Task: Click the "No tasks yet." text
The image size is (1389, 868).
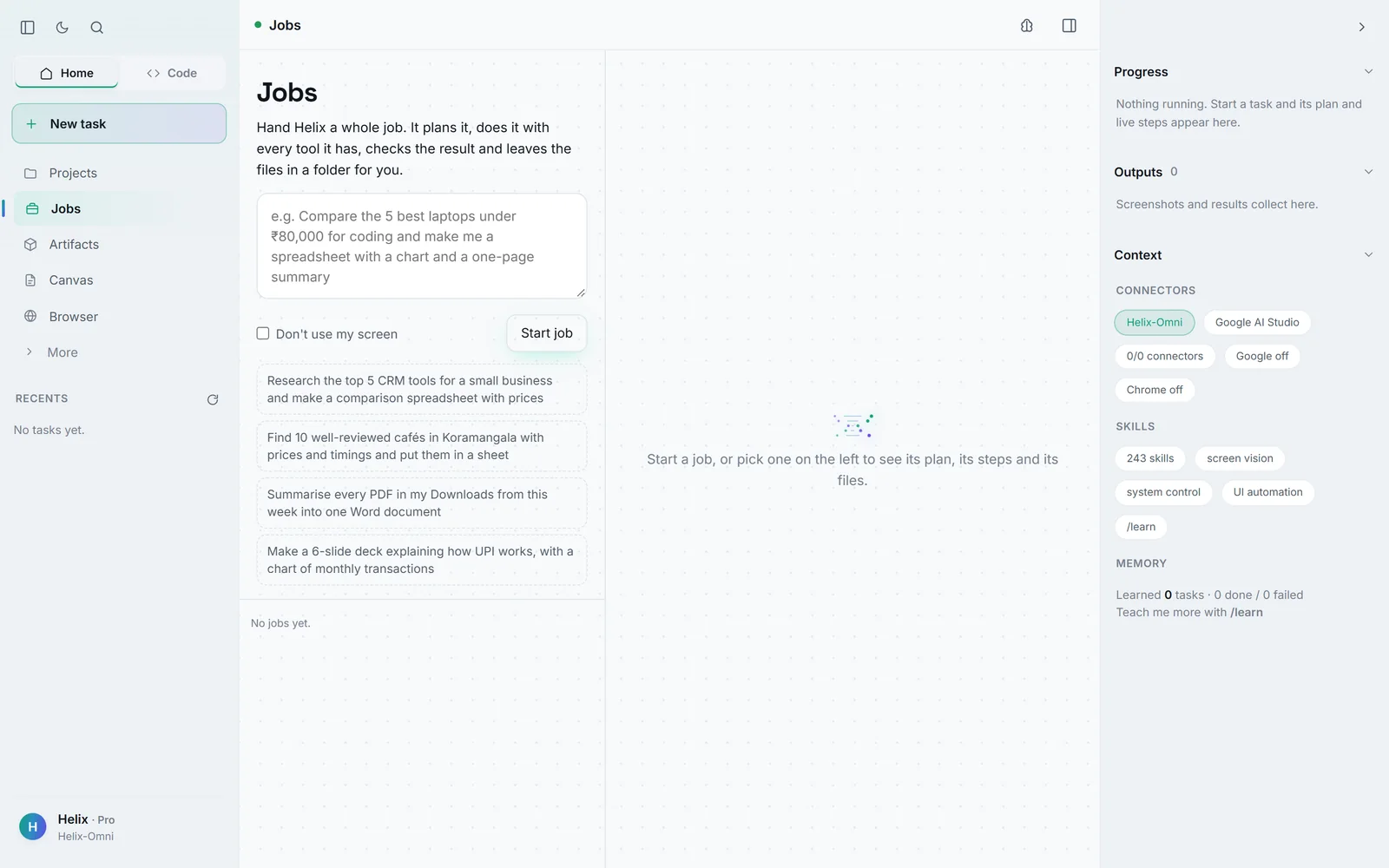Action: [x=49, y=430]
